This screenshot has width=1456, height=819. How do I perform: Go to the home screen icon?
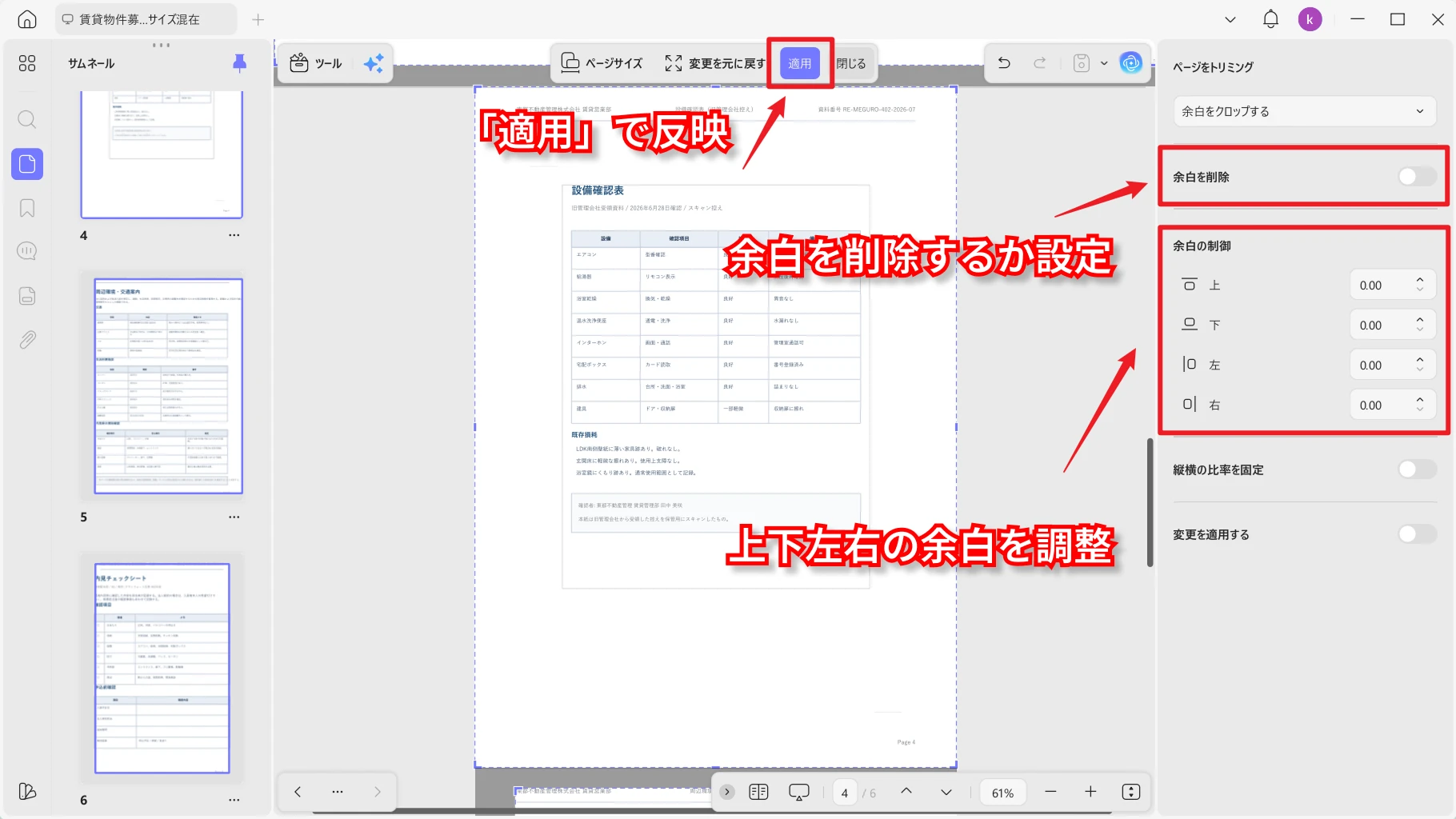[x=27, y=19]
